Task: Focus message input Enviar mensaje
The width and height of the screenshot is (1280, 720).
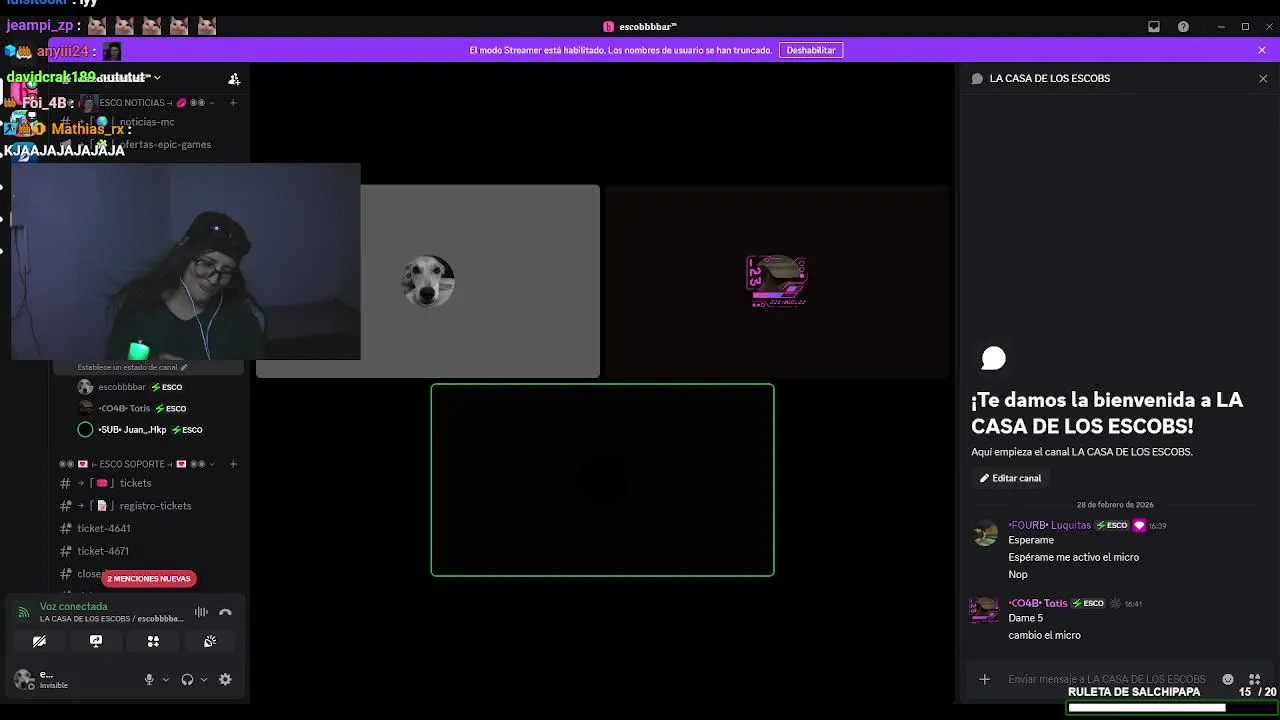Action: tap(1106, 679)
